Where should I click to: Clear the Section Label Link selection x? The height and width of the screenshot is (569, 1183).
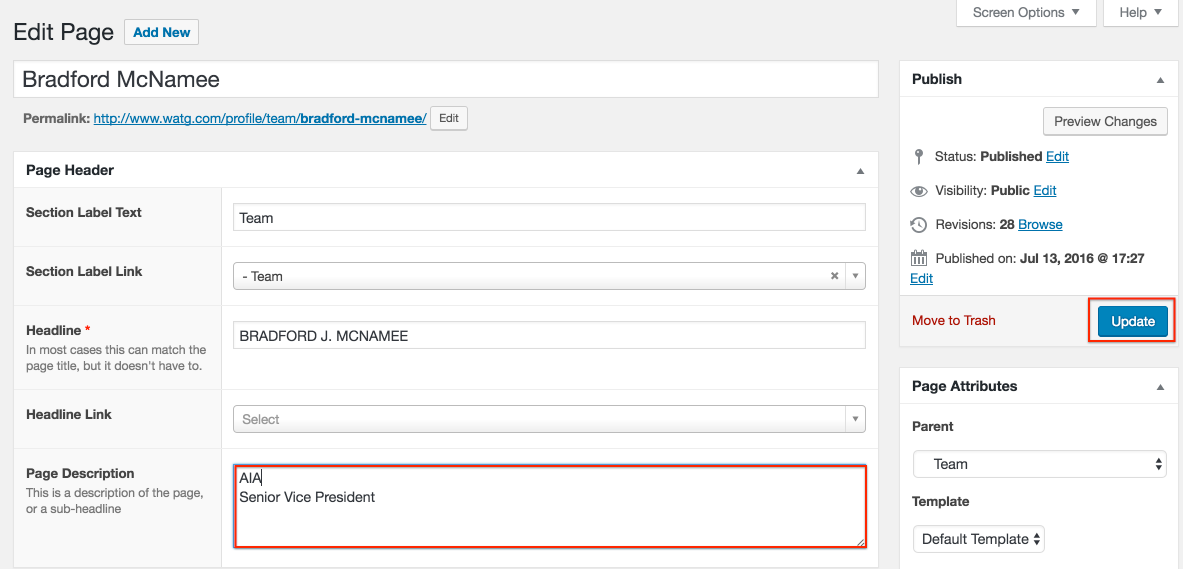tap(834, 276)
